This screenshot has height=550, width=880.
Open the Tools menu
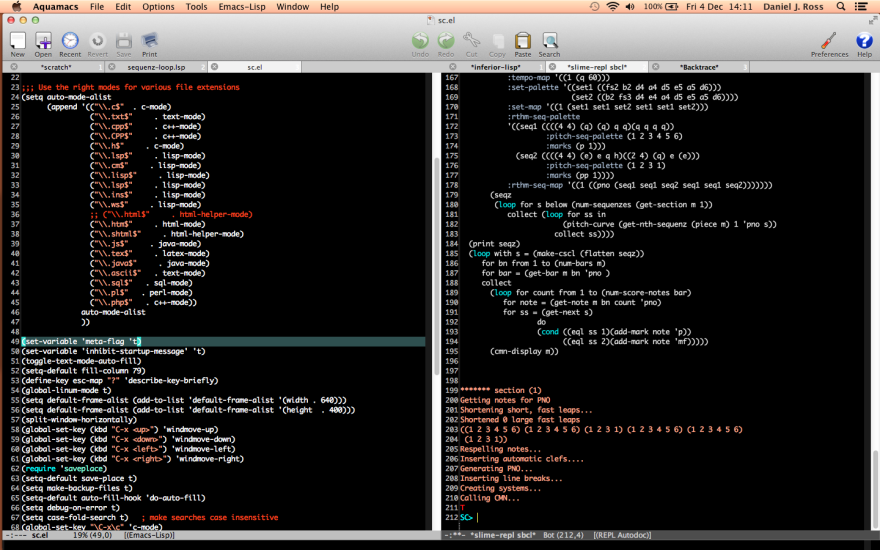[196, 7]
